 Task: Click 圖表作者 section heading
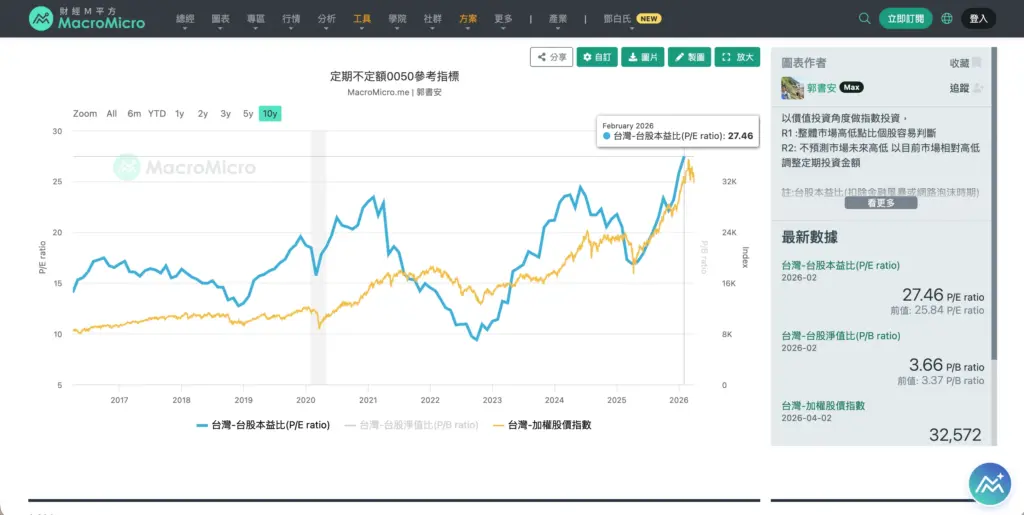pyautogui.click(x=804, y=63)
